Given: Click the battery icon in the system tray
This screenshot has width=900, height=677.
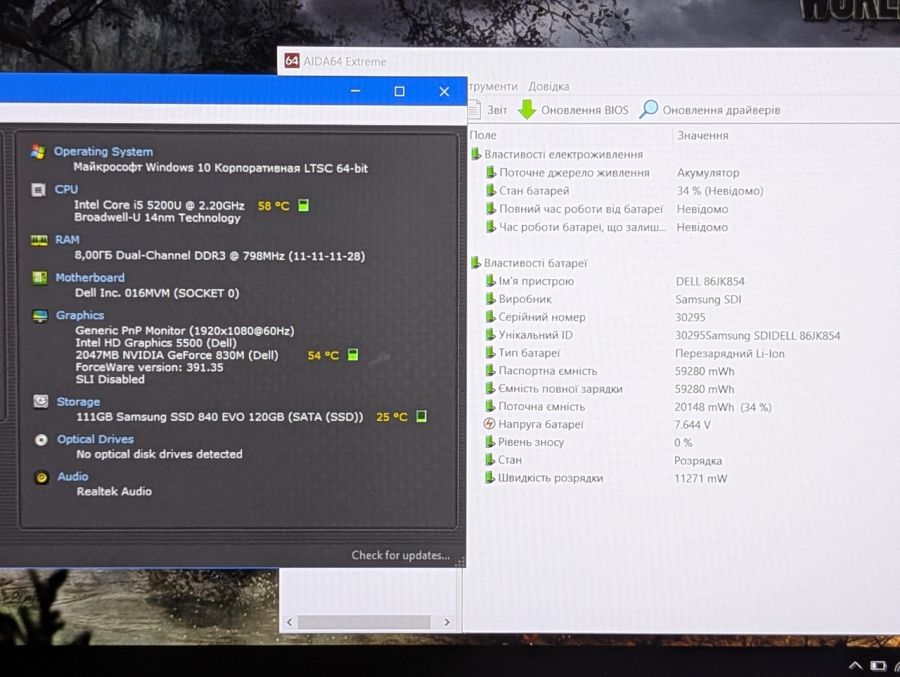Looking at the screenshot, I should tap(878, 666).
